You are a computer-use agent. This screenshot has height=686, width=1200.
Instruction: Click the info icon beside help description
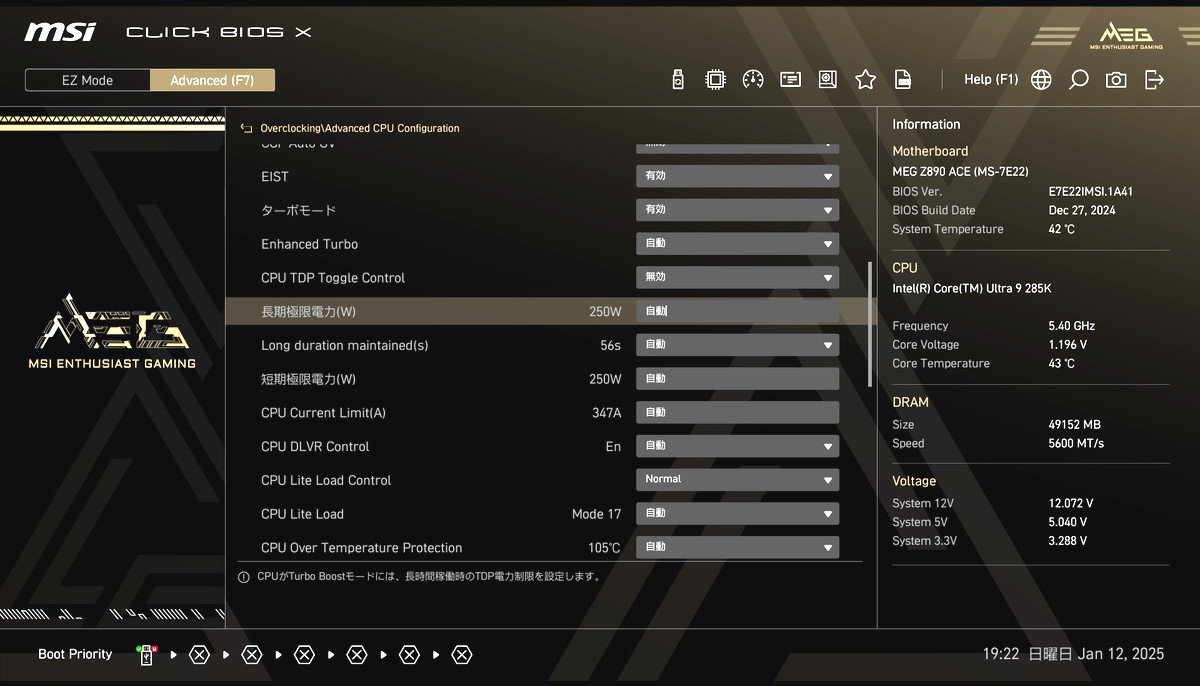click(x=244, y=577)
